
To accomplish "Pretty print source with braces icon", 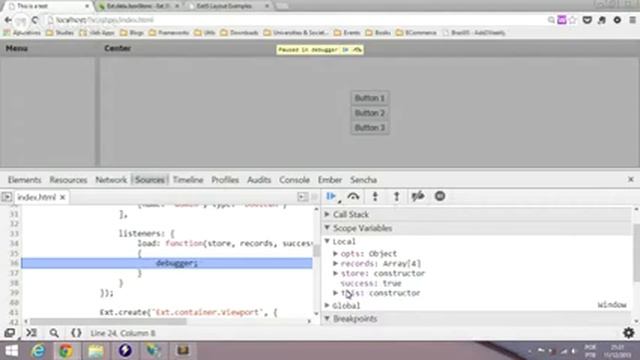I will coord(76,333).
